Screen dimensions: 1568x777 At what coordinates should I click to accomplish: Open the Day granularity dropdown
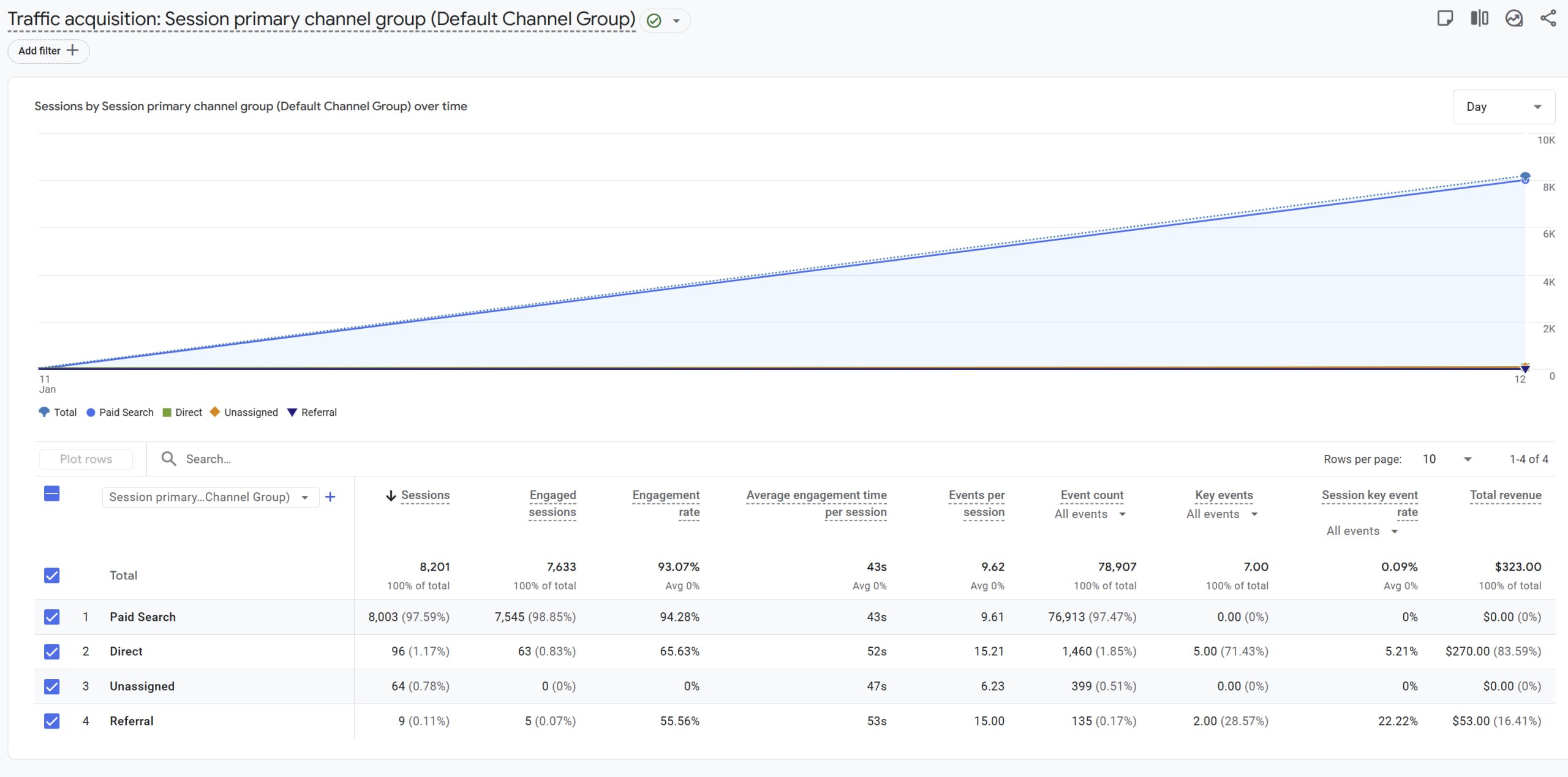pyautogui.click(x=1503, y=107)
